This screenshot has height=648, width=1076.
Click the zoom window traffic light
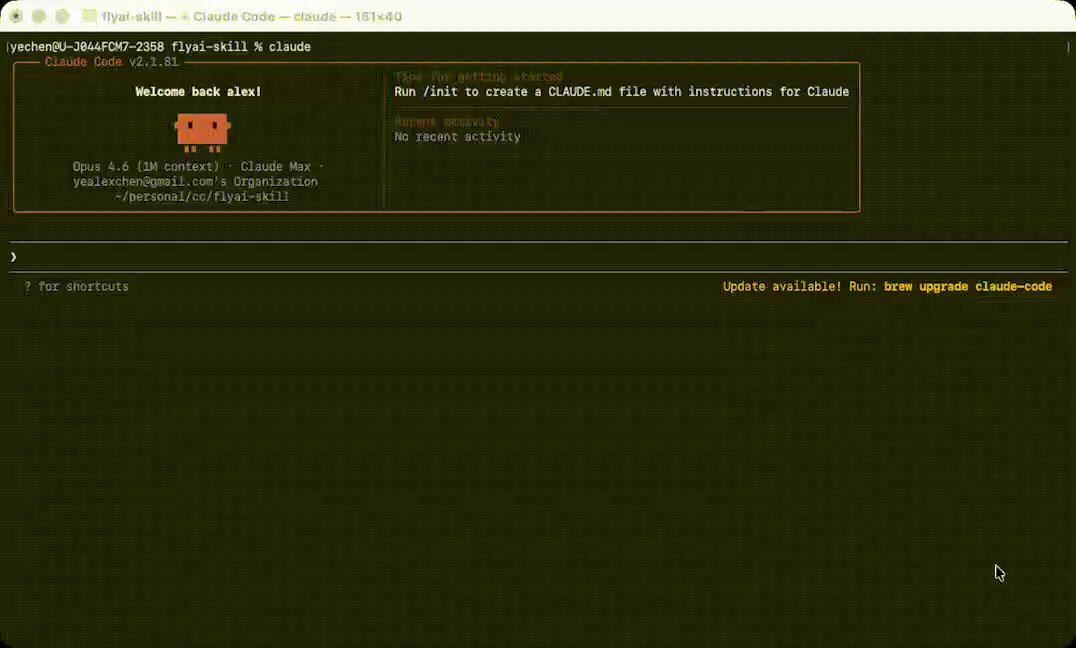click(x=62, y=17)
